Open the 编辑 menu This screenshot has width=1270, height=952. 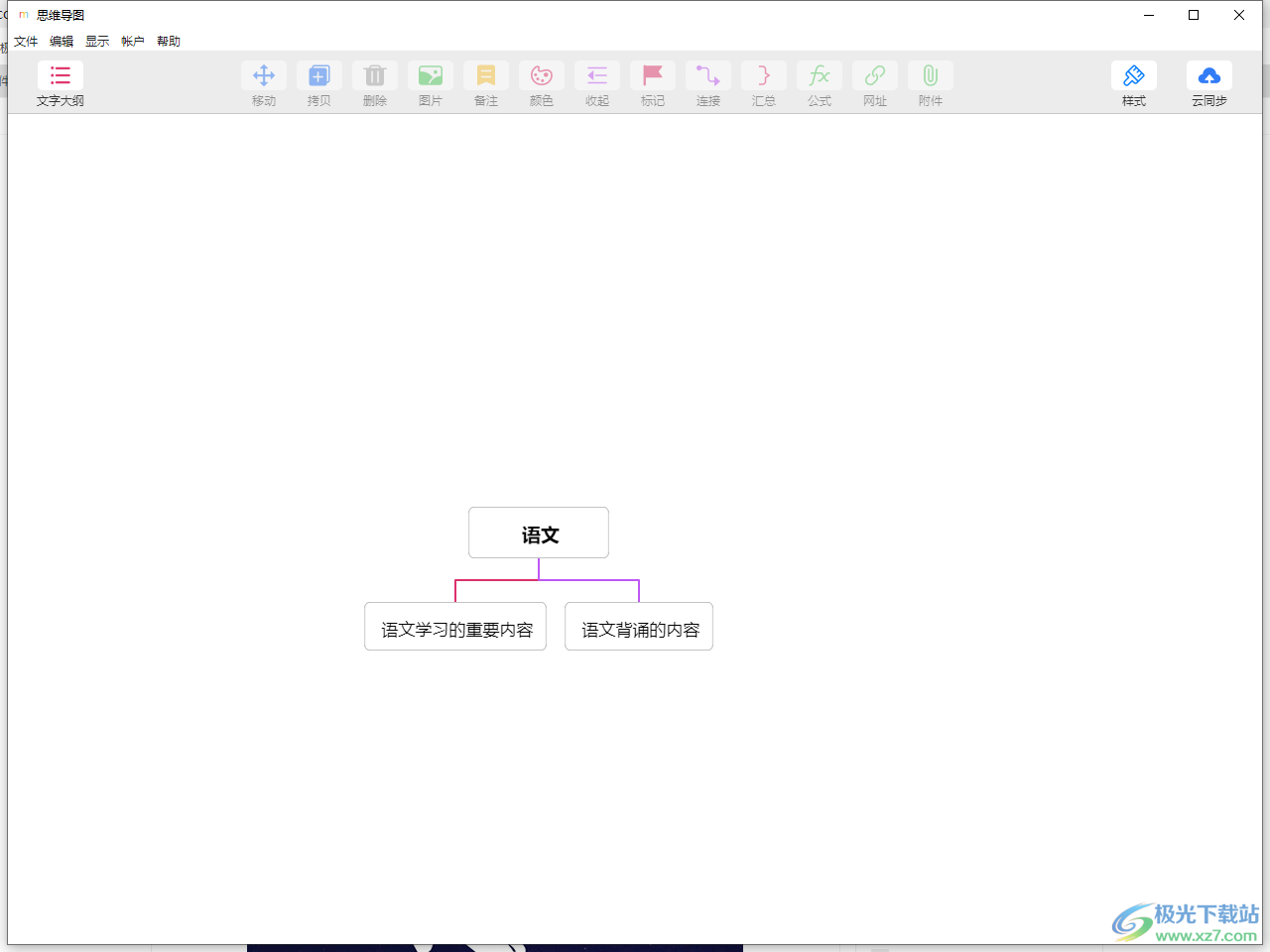click(62, 42)
